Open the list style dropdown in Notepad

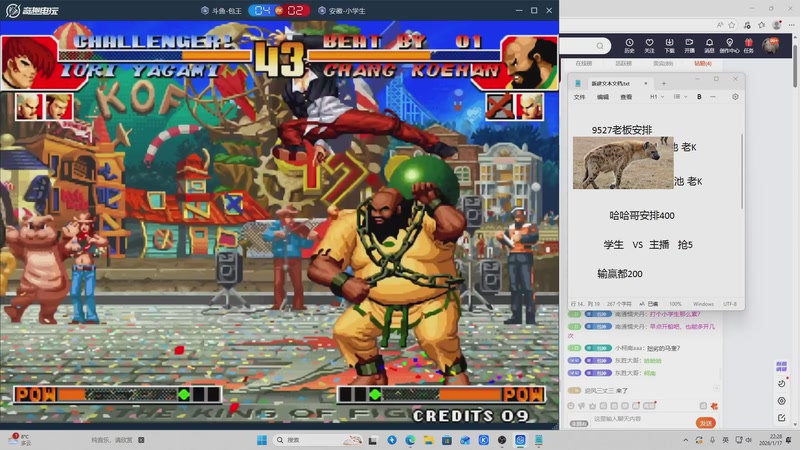click(x=680, y=96)
